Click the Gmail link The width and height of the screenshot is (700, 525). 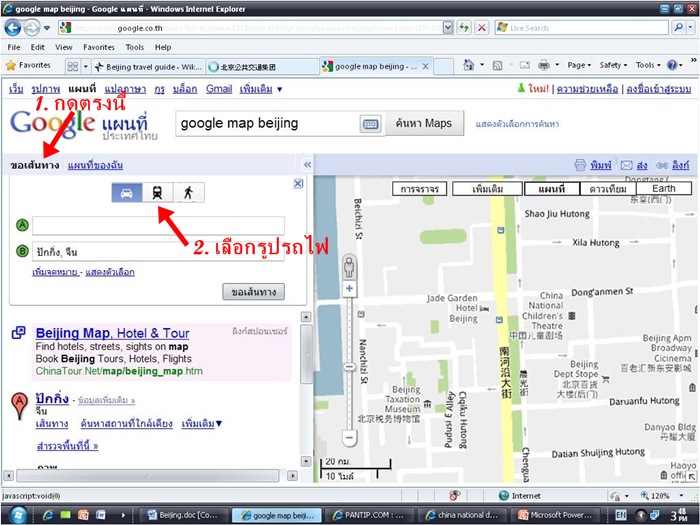pyautogui.click(x=219, y=89)
